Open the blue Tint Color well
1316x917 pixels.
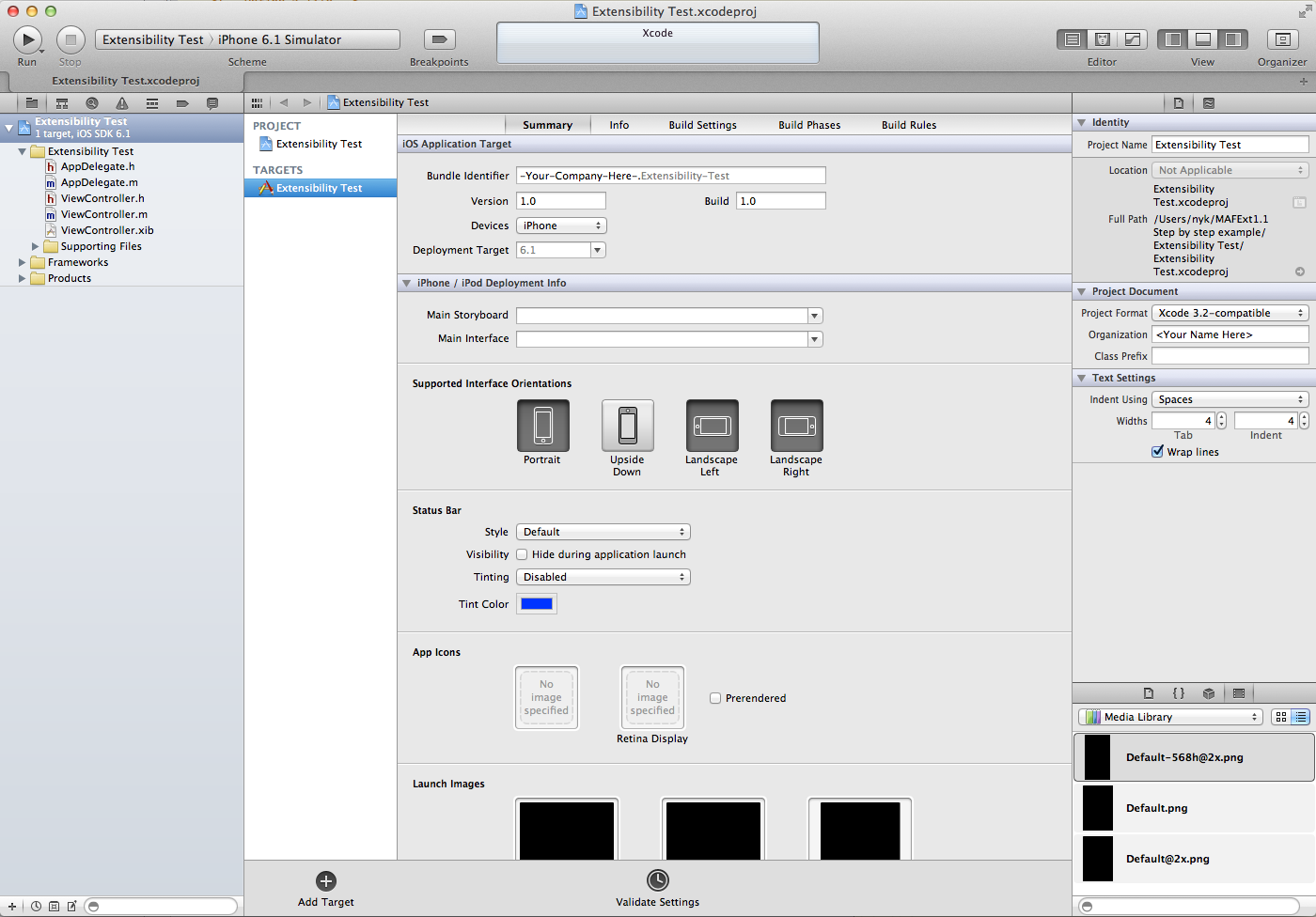537,604
